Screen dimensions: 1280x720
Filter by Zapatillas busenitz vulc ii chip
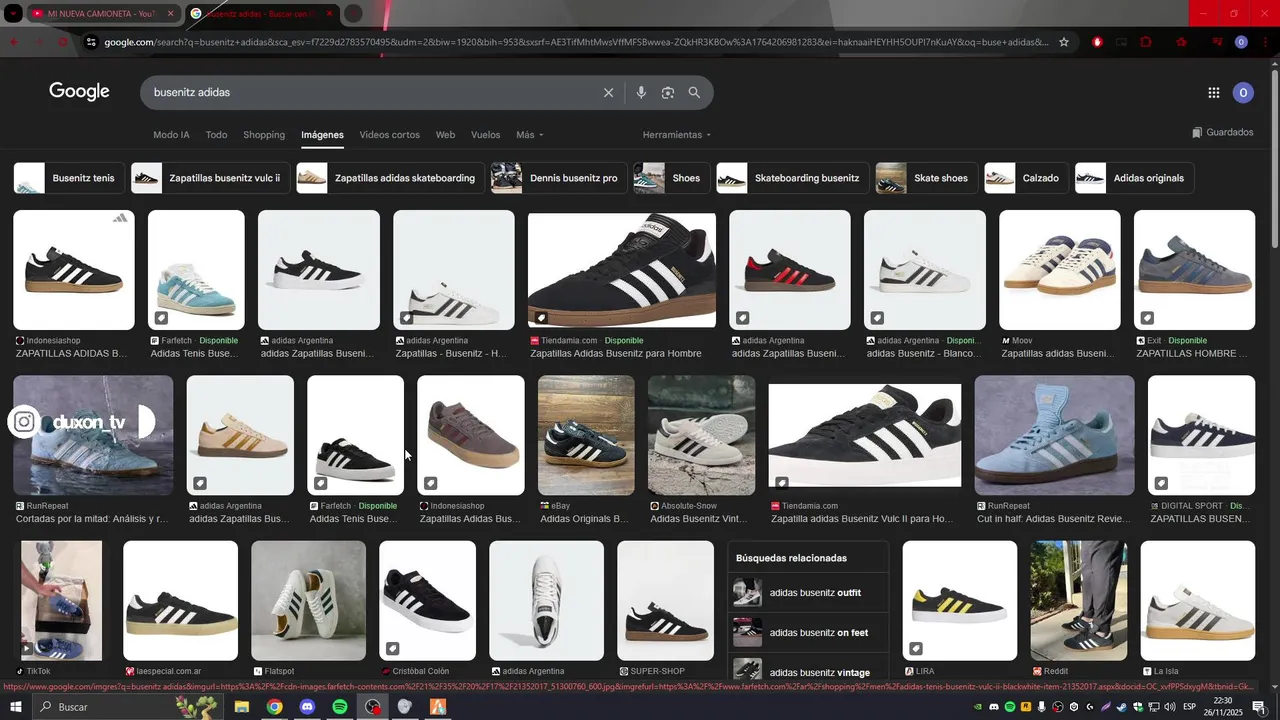tap(210, 178)
